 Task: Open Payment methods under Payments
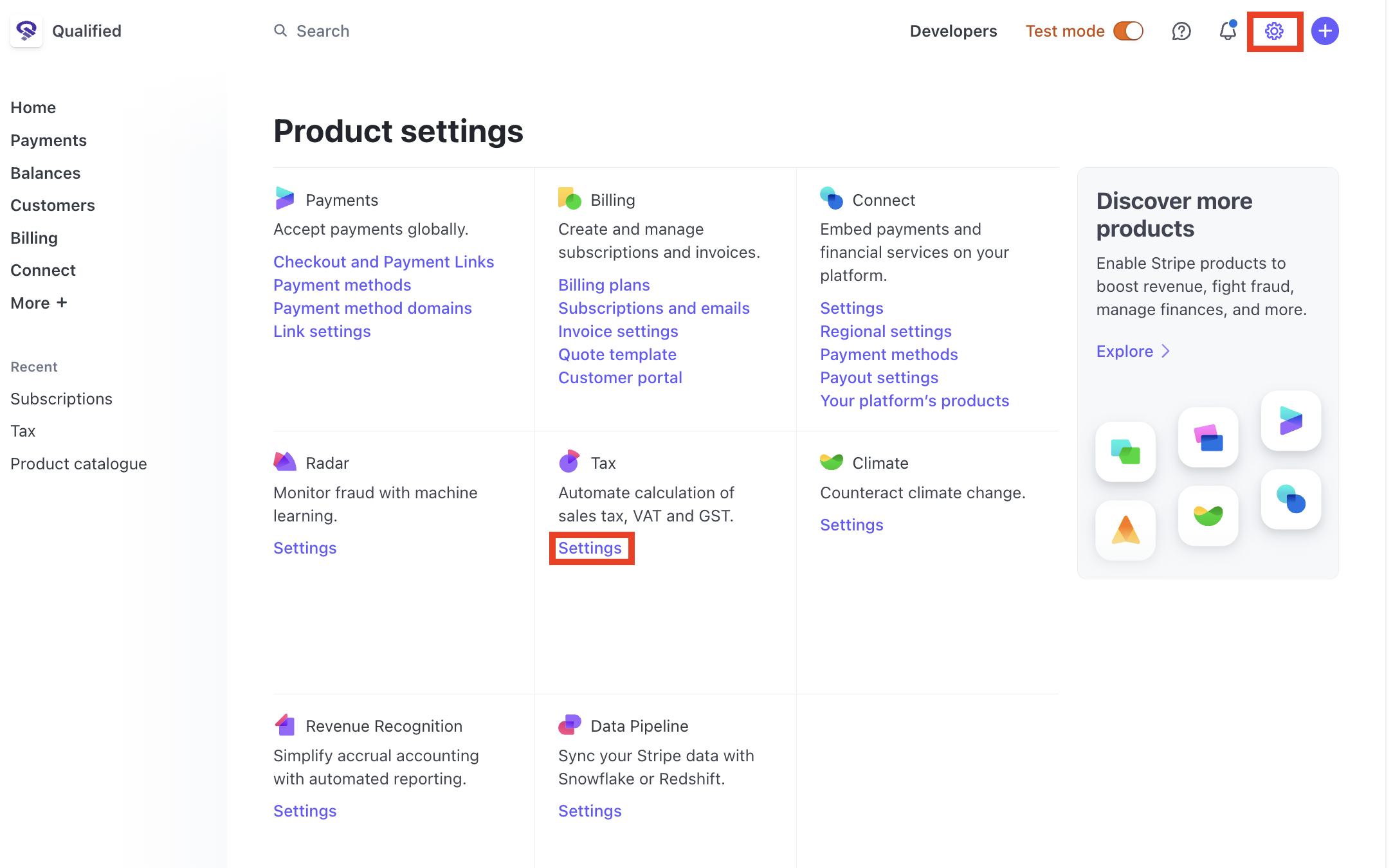(342, 285)
